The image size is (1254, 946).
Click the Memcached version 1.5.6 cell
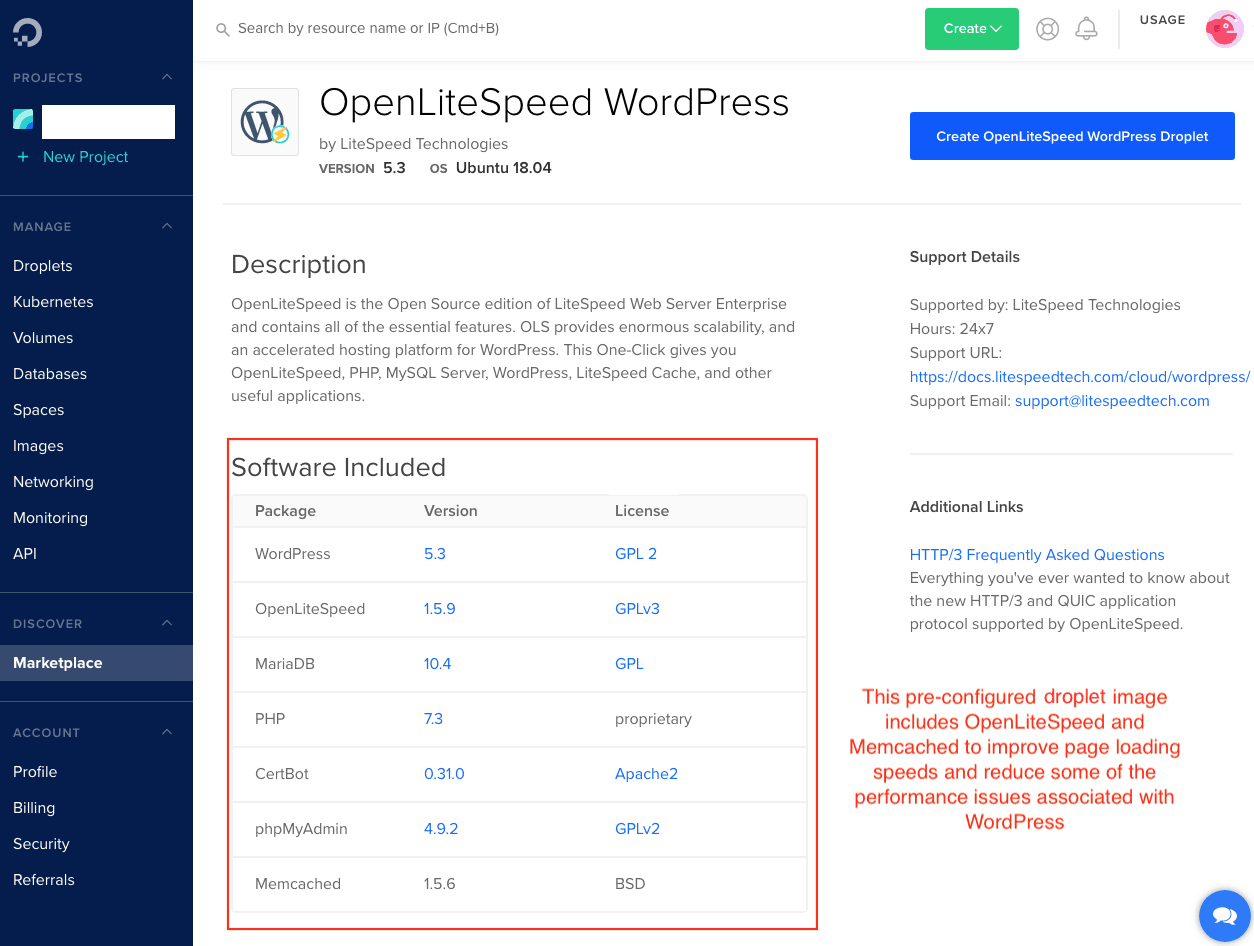point(440,884)
